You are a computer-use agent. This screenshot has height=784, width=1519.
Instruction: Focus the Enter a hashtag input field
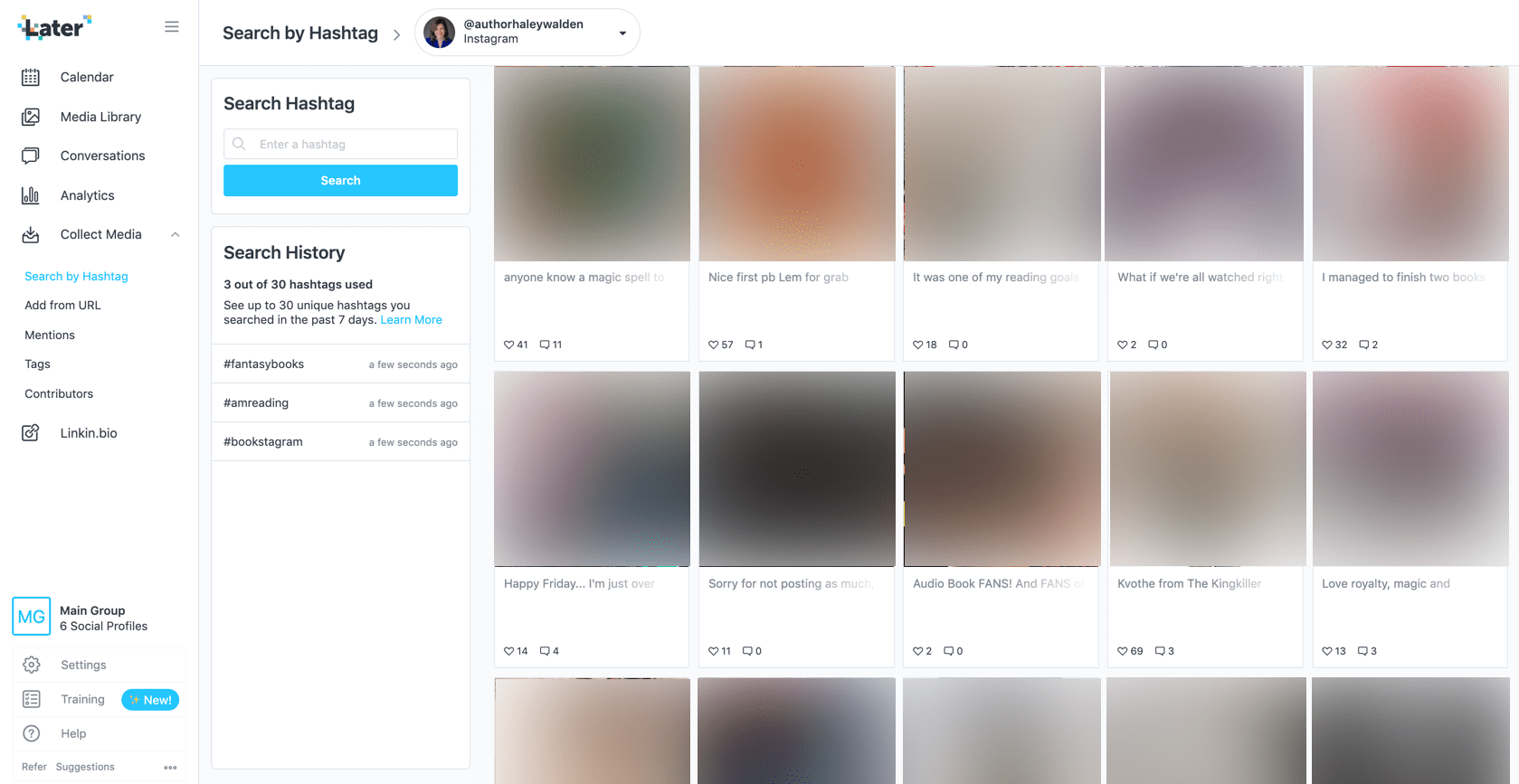click(x=340, y=144)
